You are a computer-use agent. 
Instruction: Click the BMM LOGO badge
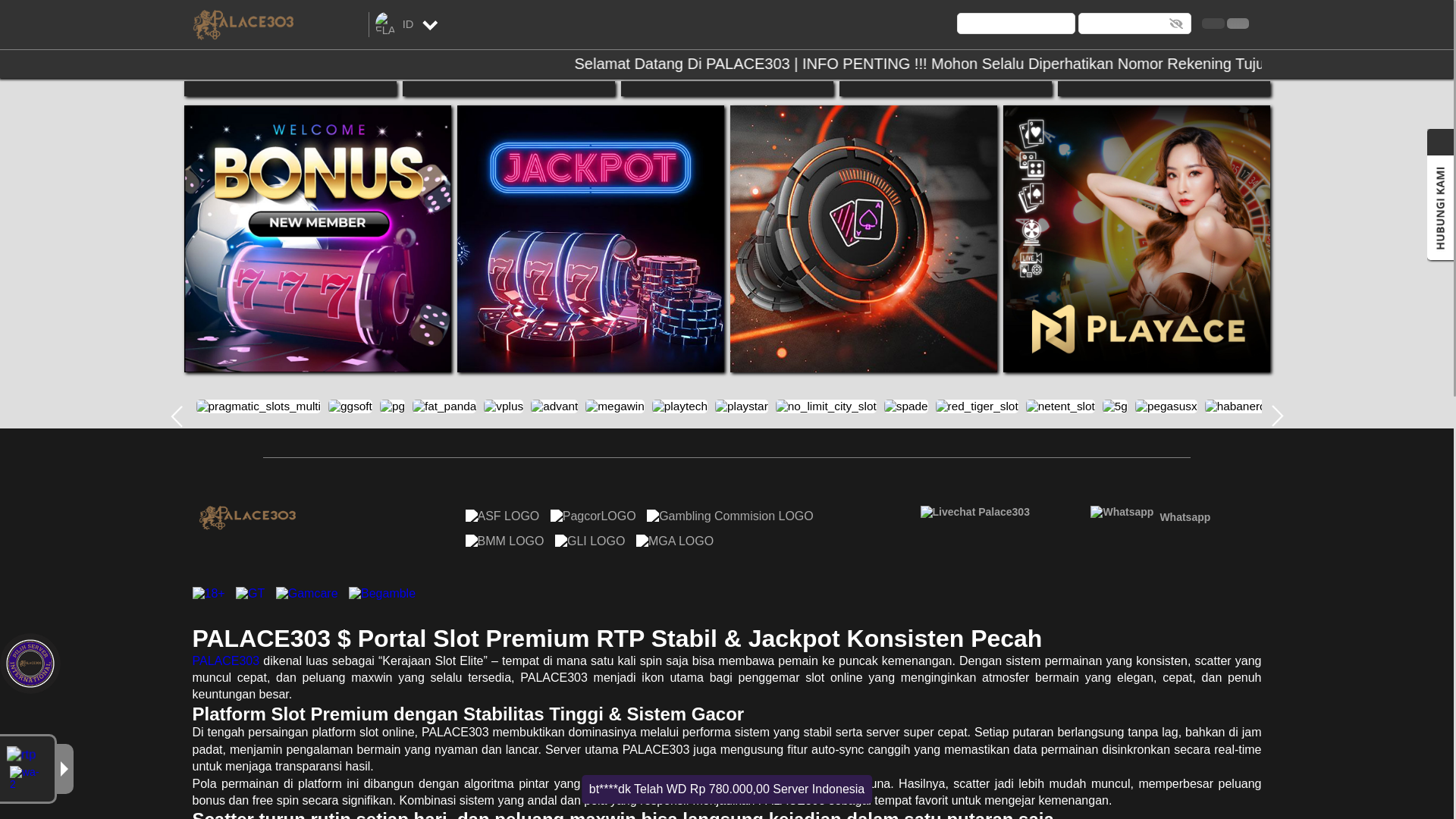(504, 541)
